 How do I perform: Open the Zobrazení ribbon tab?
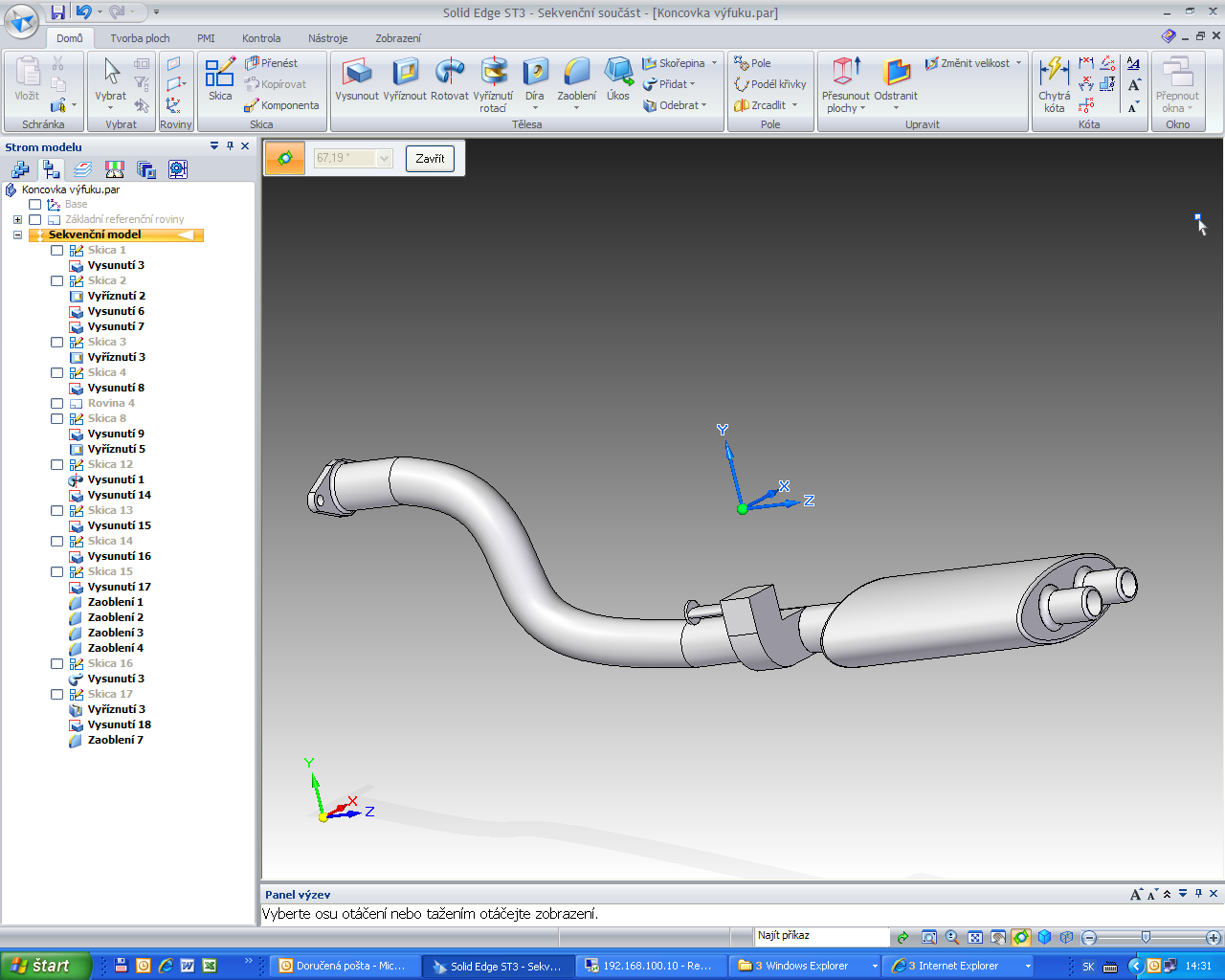[397, 38]
